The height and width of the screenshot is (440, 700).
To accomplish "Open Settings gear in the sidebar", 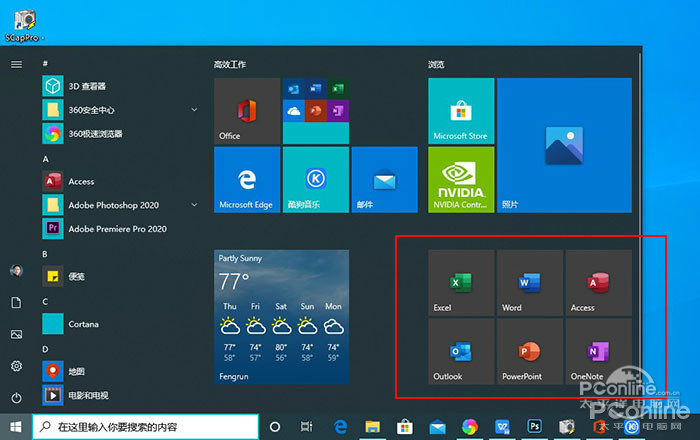I will point(17,366).
